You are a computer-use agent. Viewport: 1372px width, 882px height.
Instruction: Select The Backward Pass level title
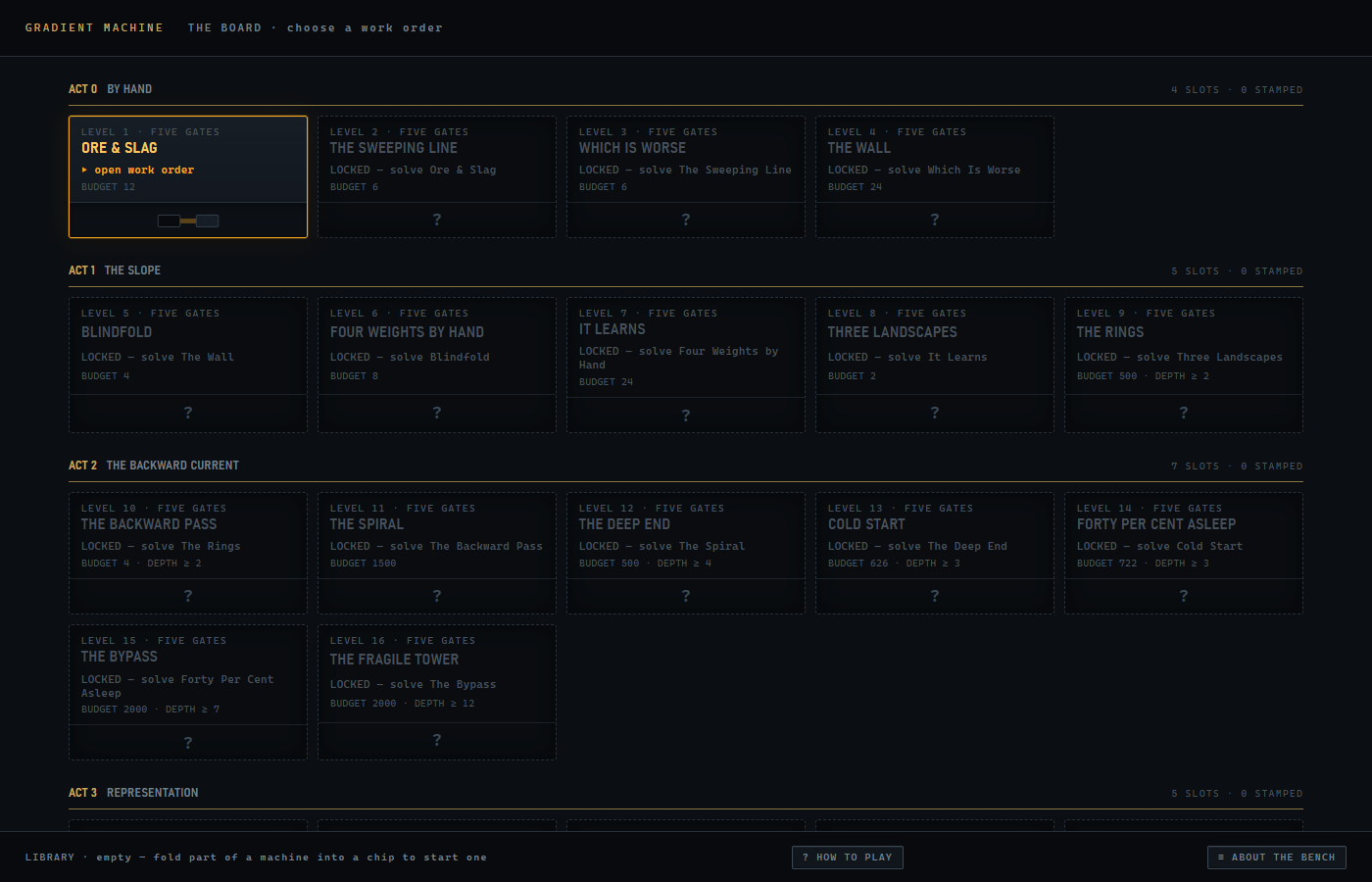click(x=149, y=524)
